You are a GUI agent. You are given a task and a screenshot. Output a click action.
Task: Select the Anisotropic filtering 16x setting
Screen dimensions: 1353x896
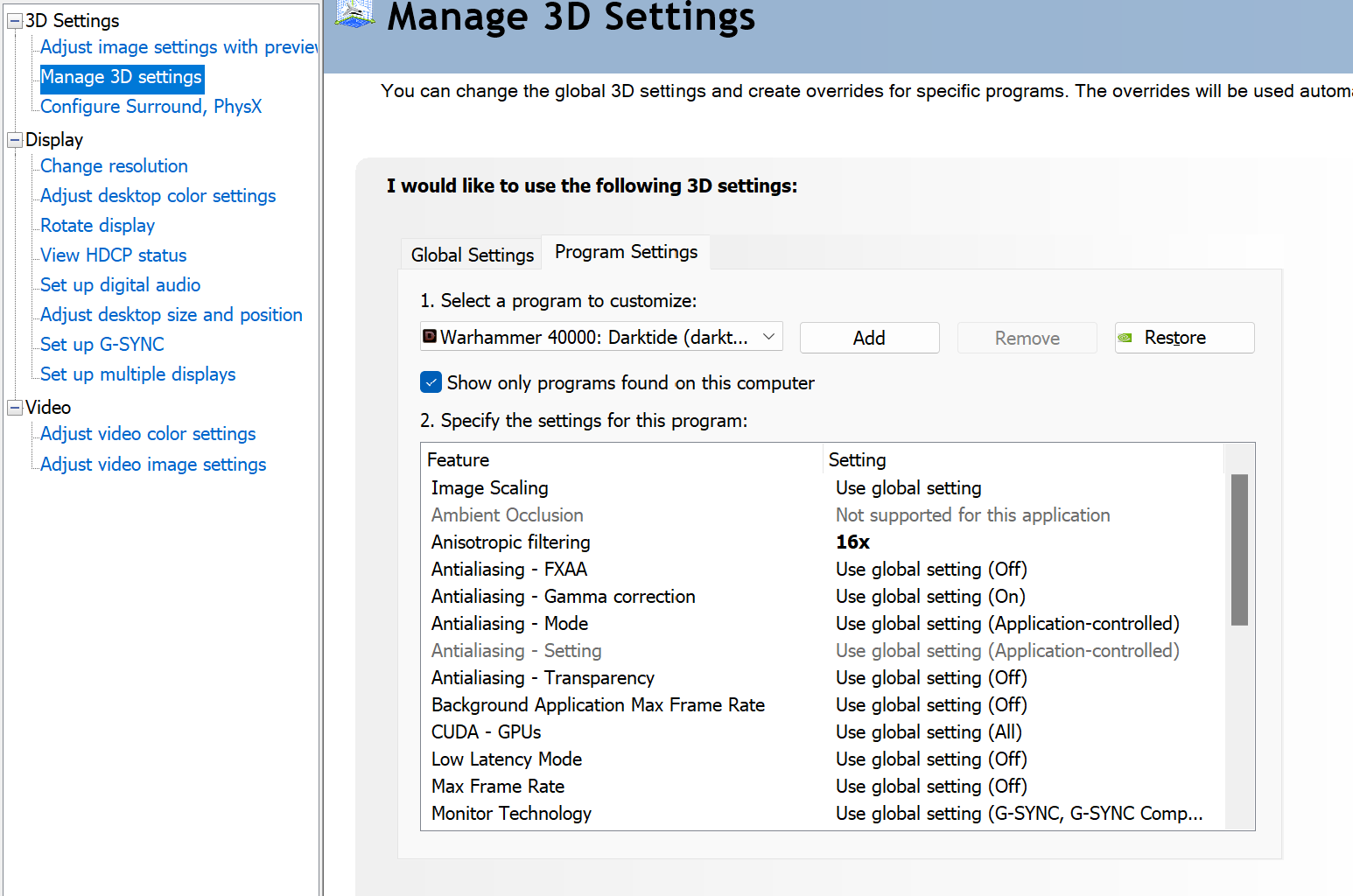[852, 542]
